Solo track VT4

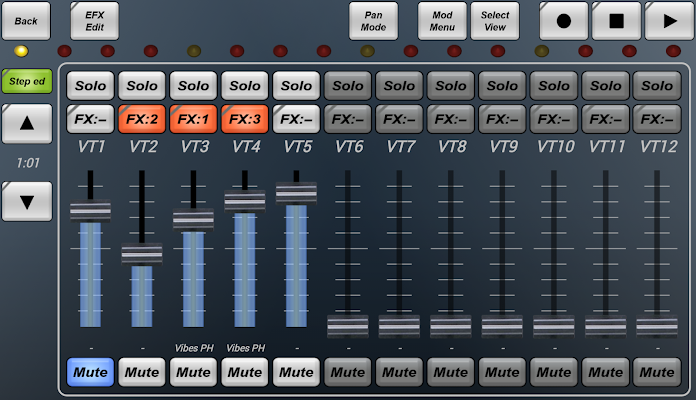click(245, 85)
